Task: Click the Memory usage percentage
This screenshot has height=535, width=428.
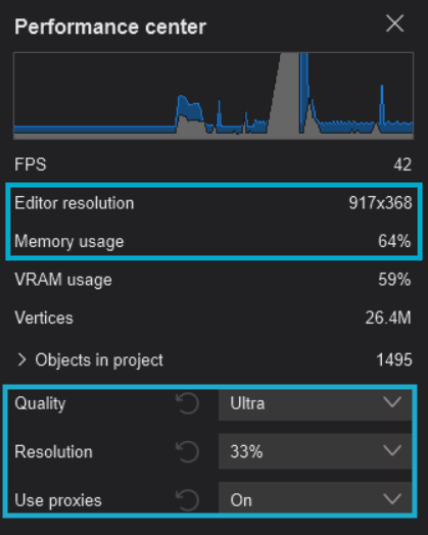Action: pos(394,241)
